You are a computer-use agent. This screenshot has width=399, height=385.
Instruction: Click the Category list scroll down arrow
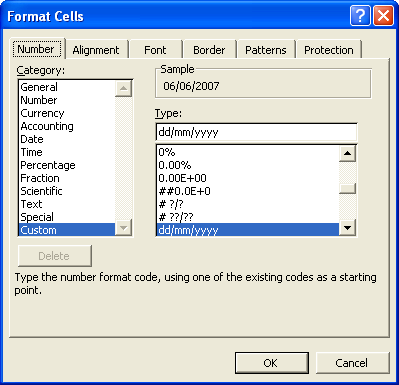[123, 228]
